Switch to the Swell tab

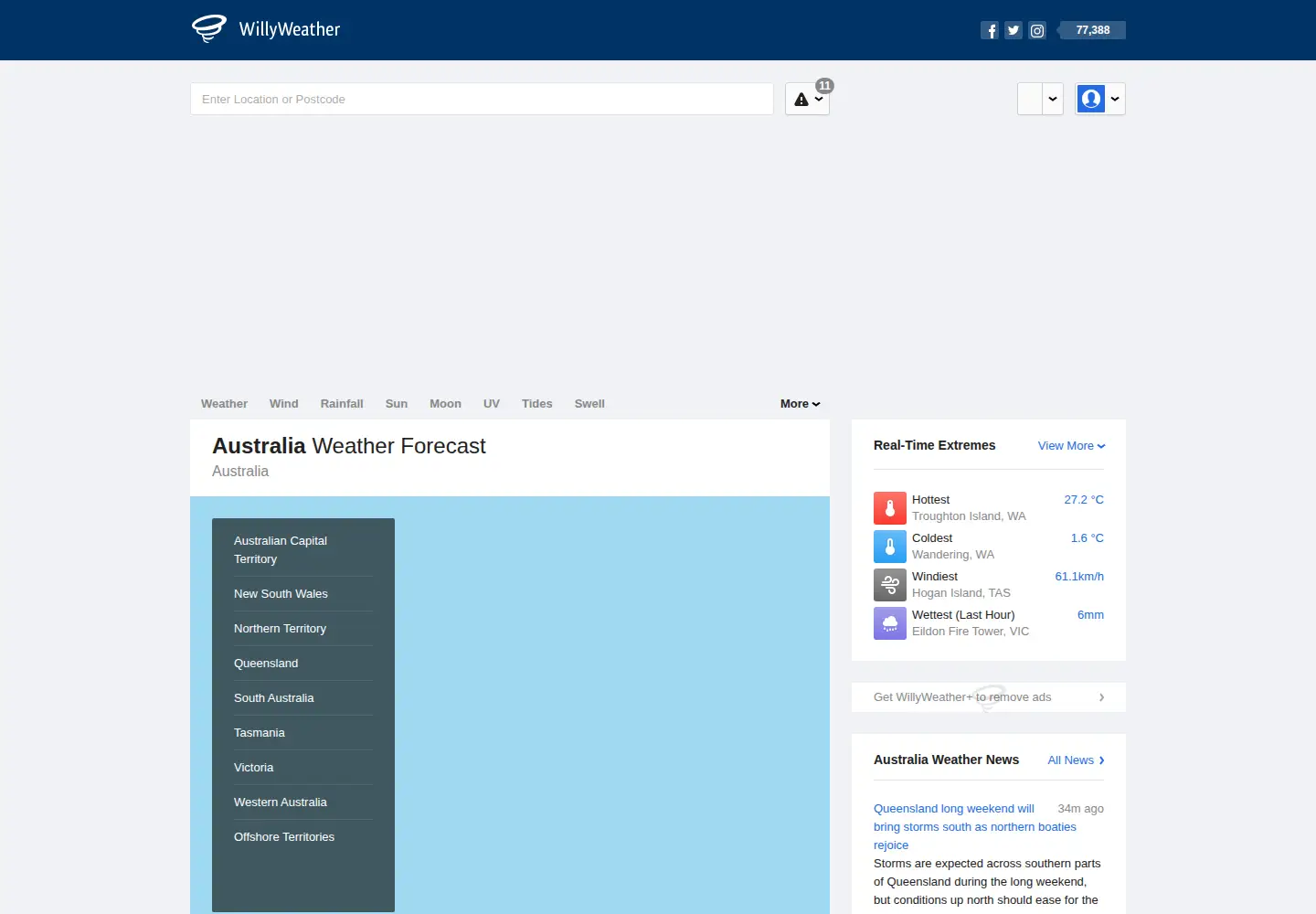pos(589,403)
